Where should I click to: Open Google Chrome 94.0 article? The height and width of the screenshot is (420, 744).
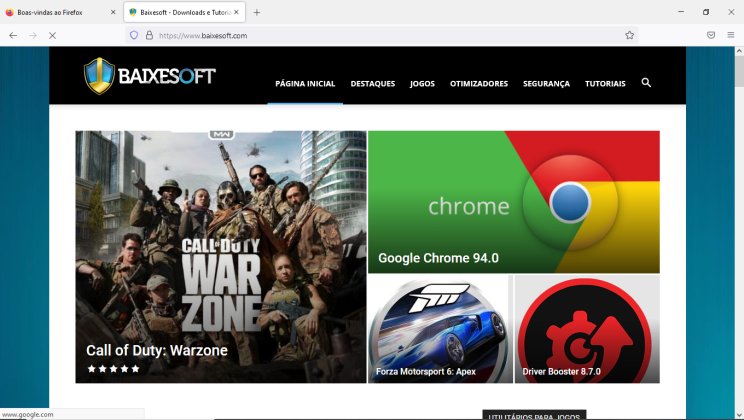(513, 202)
